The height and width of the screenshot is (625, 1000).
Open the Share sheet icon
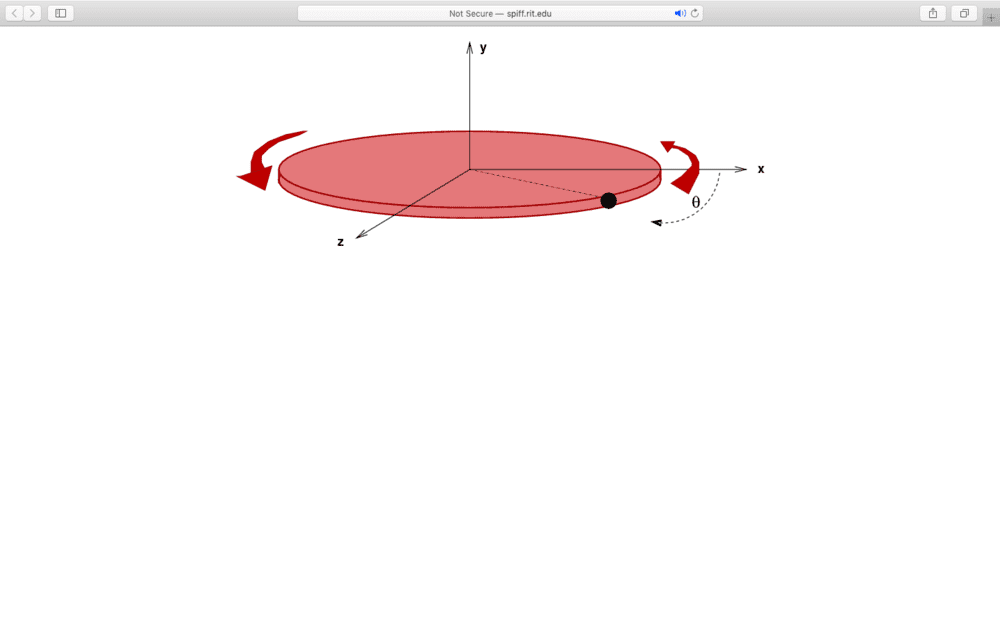pyautogui.click(x=933, y=13)
